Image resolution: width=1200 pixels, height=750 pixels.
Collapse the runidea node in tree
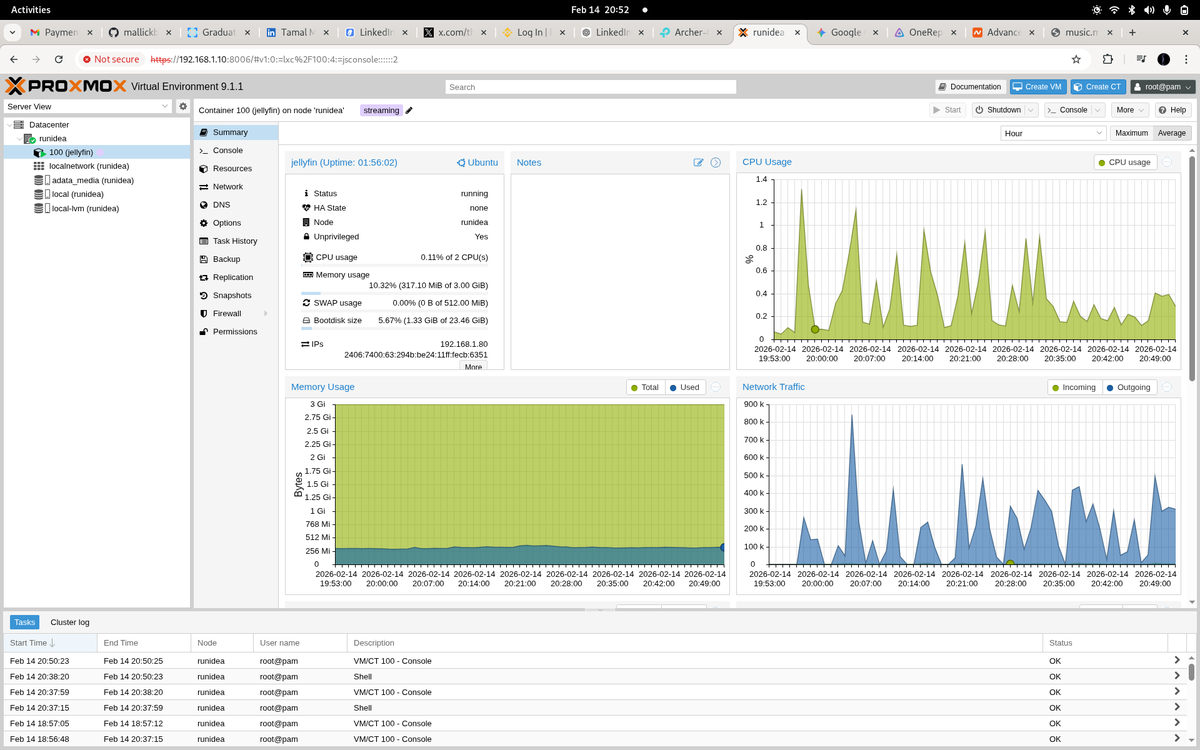[19, 138]
